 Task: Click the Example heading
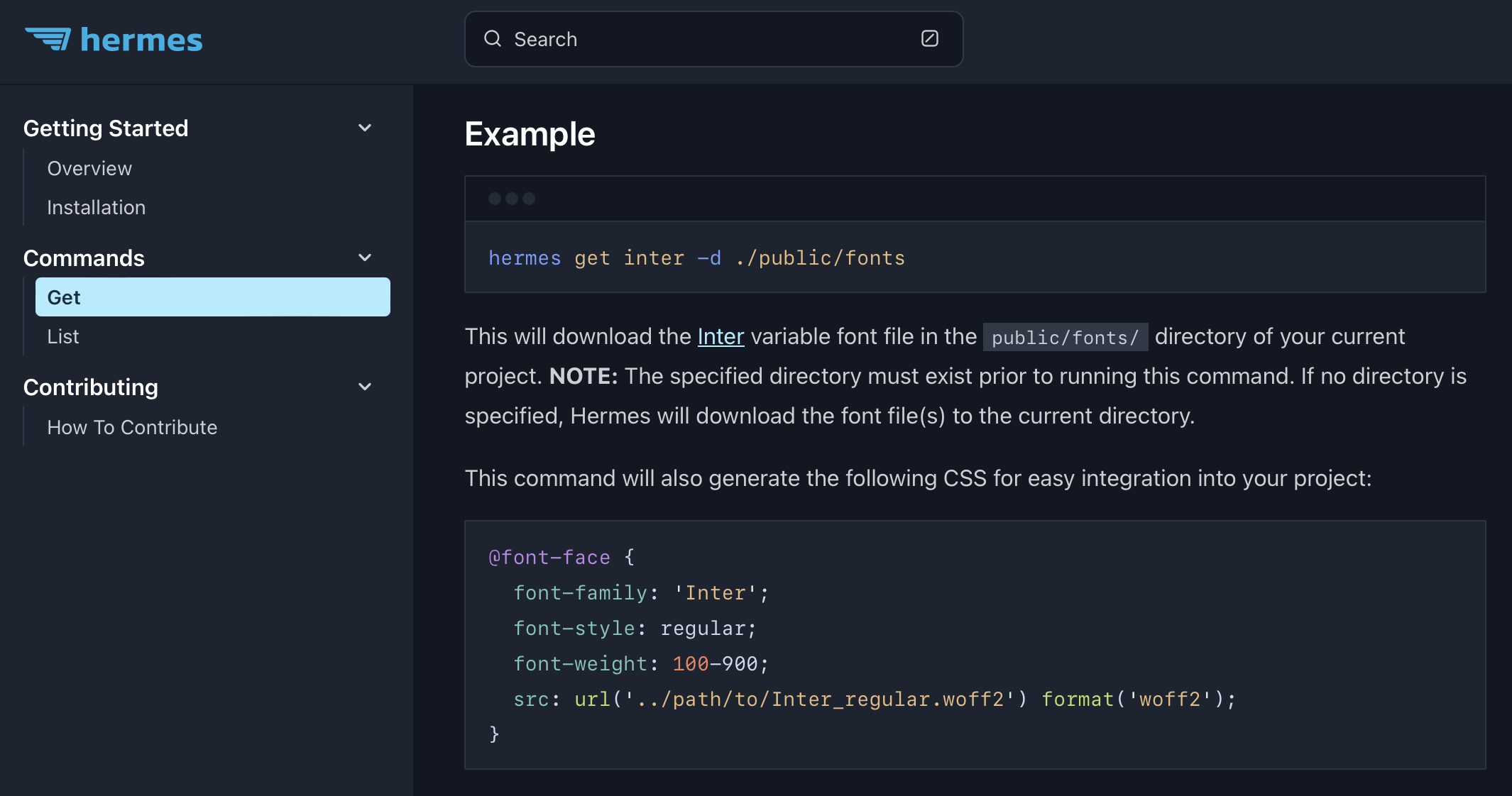530,134
